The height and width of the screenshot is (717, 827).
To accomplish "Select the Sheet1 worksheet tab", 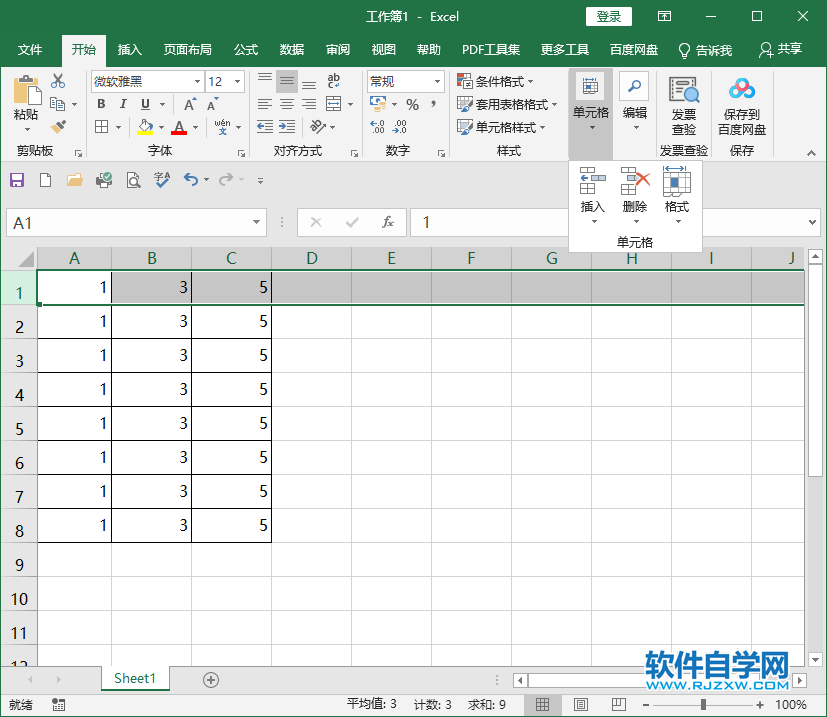I will click(x=135, y=678).
